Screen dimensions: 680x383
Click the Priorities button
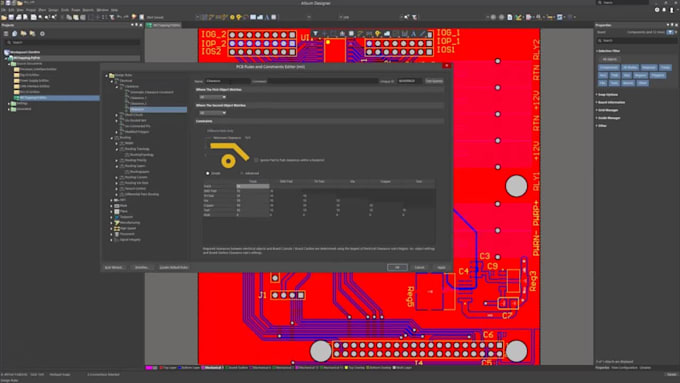141,267
